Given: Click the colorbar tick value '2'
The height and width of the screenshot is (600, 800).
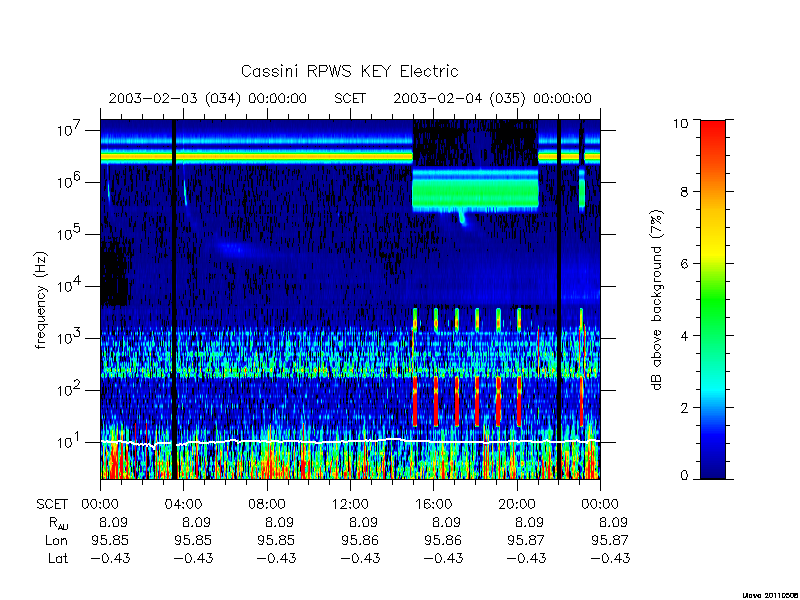Looking at the screenshot, I should [684, 408].
